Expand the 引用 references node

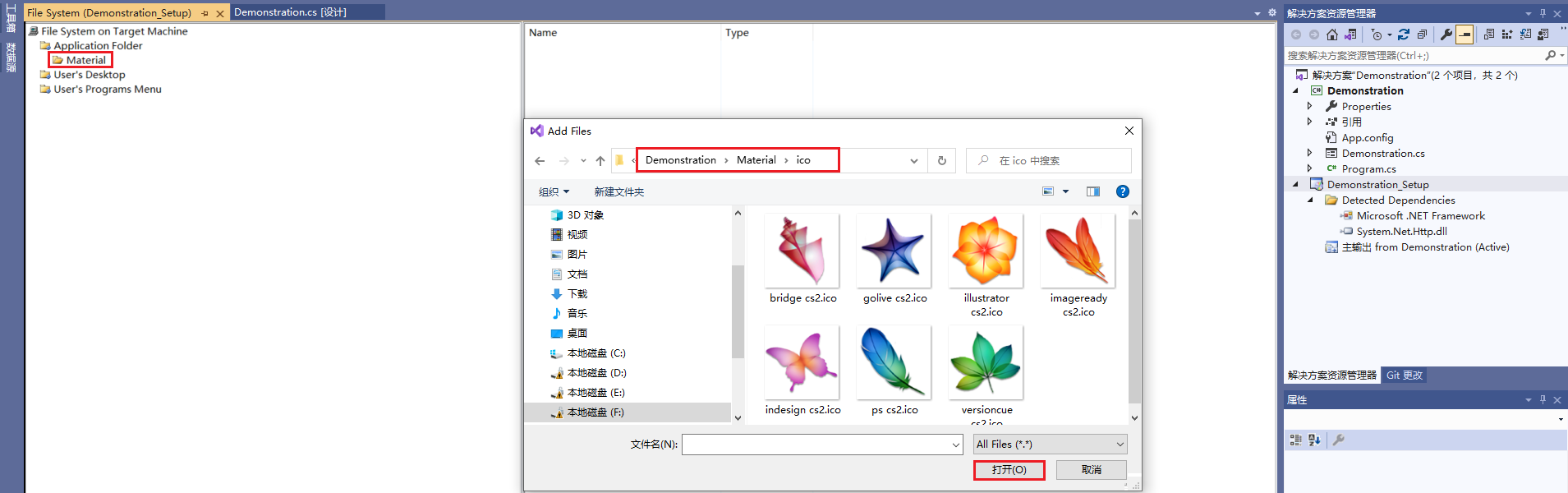point(1310,122)
